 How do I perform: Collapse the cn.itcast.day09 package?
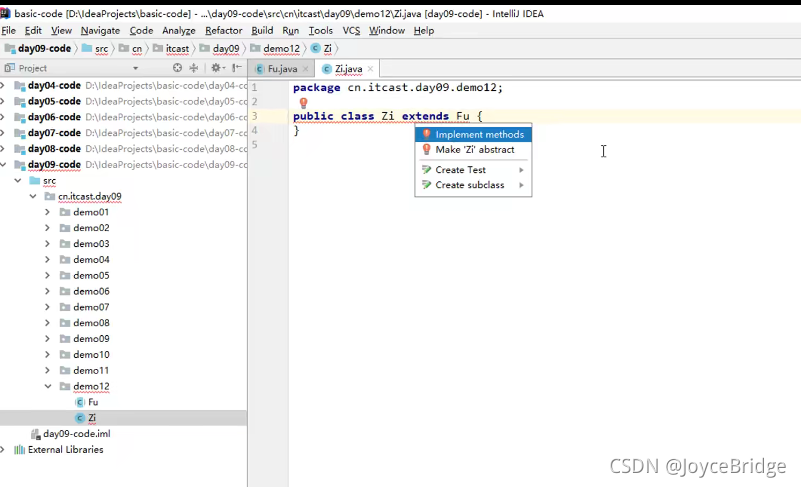click(33, 196)
